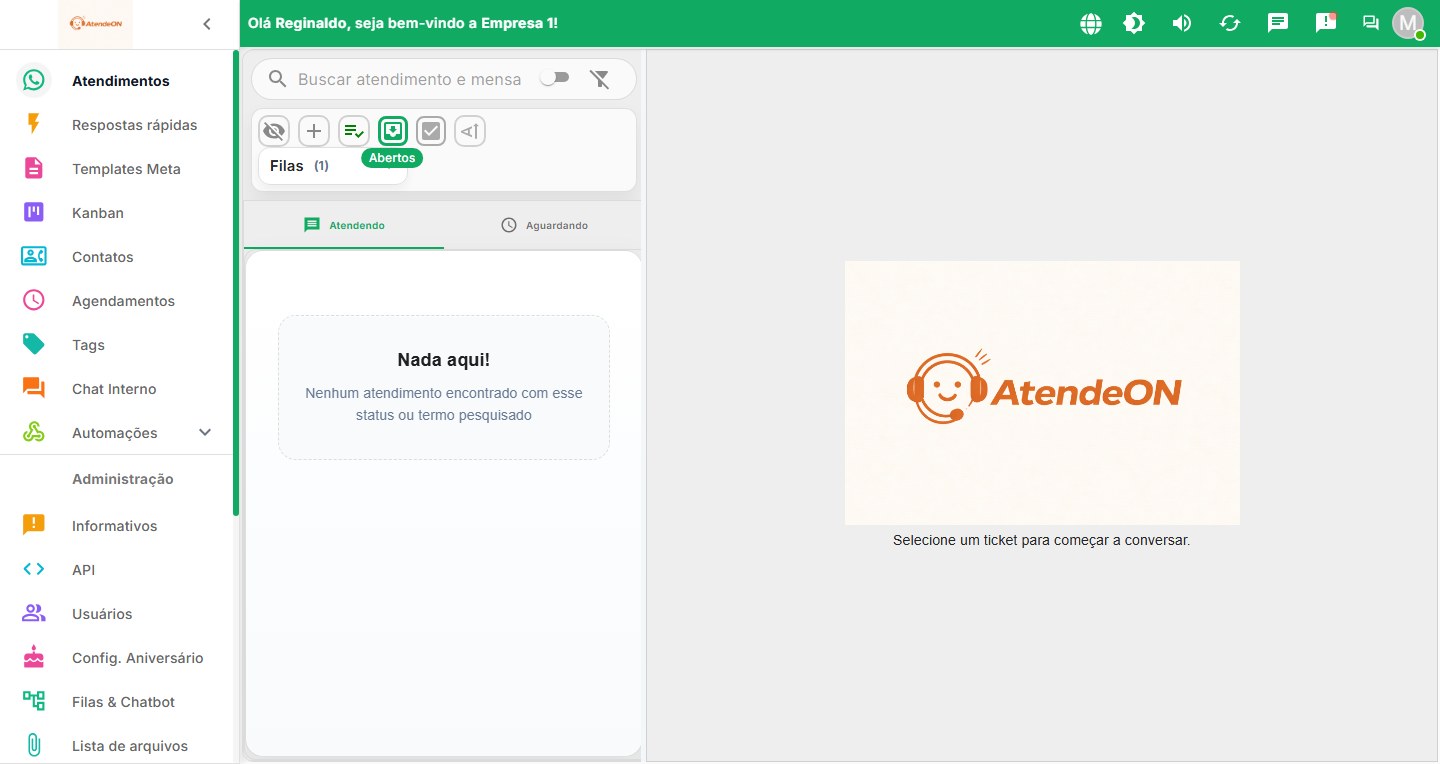The image size is (1440, 764).
Task: Click the refresh arrows icon
Action: [x=1230, y=23]
